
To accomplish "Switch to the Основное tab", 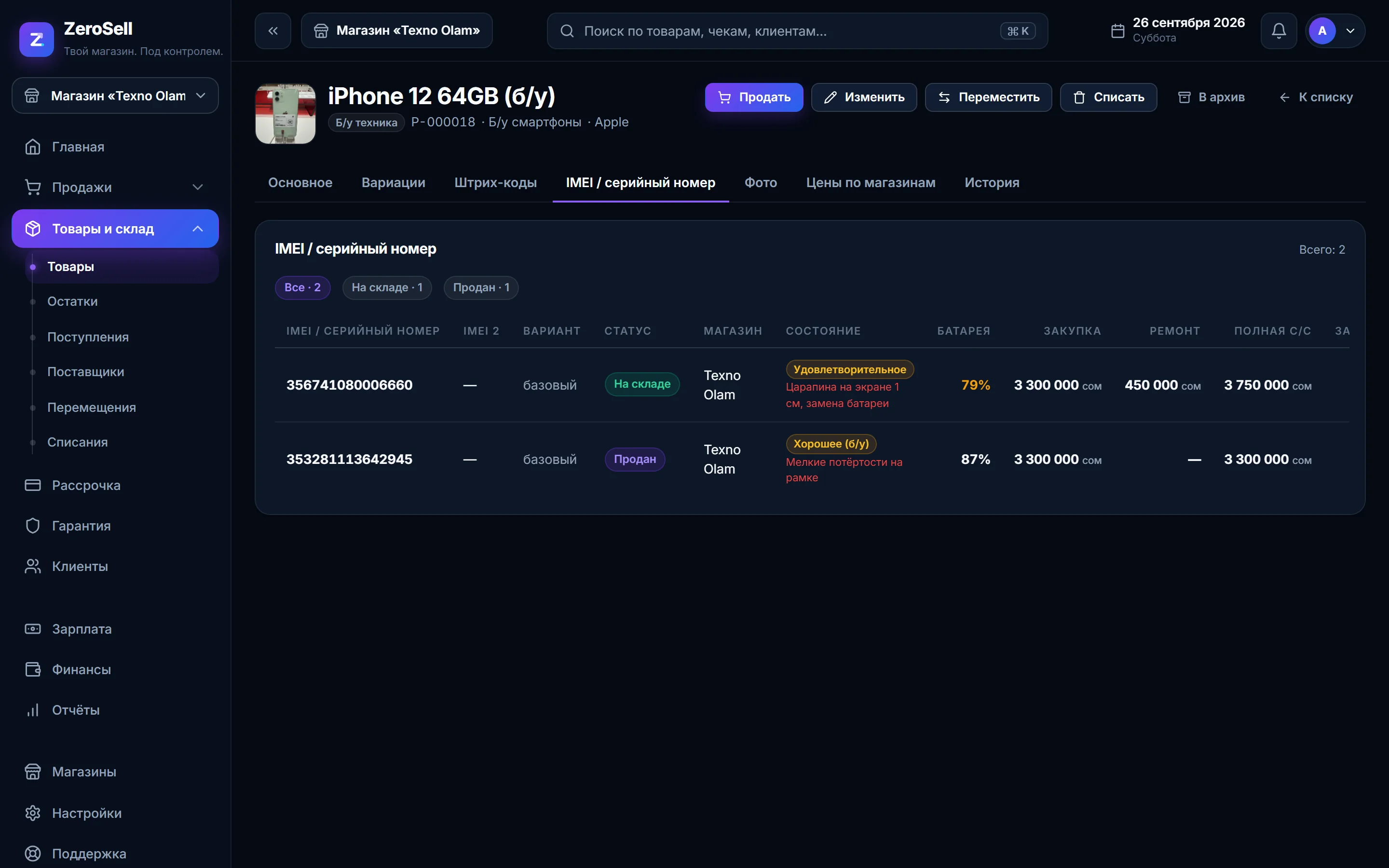I will click(x=300, y=183).
